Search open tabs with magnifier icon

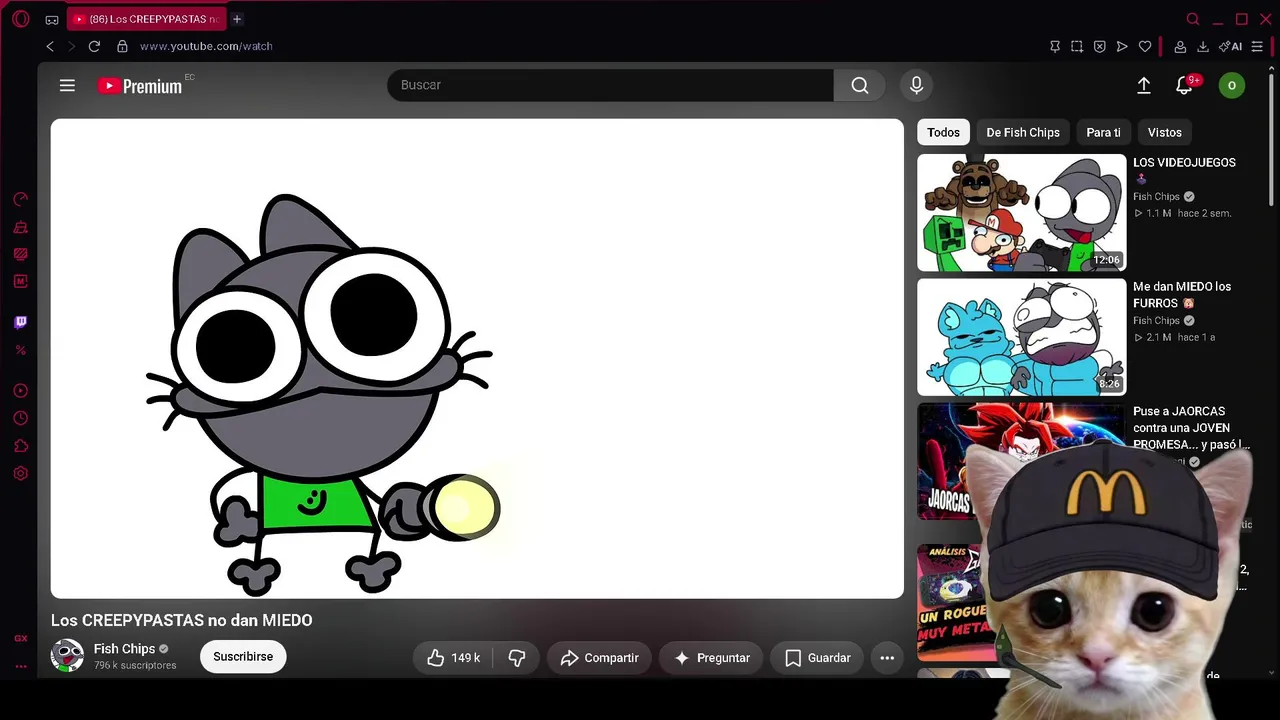1192,19
